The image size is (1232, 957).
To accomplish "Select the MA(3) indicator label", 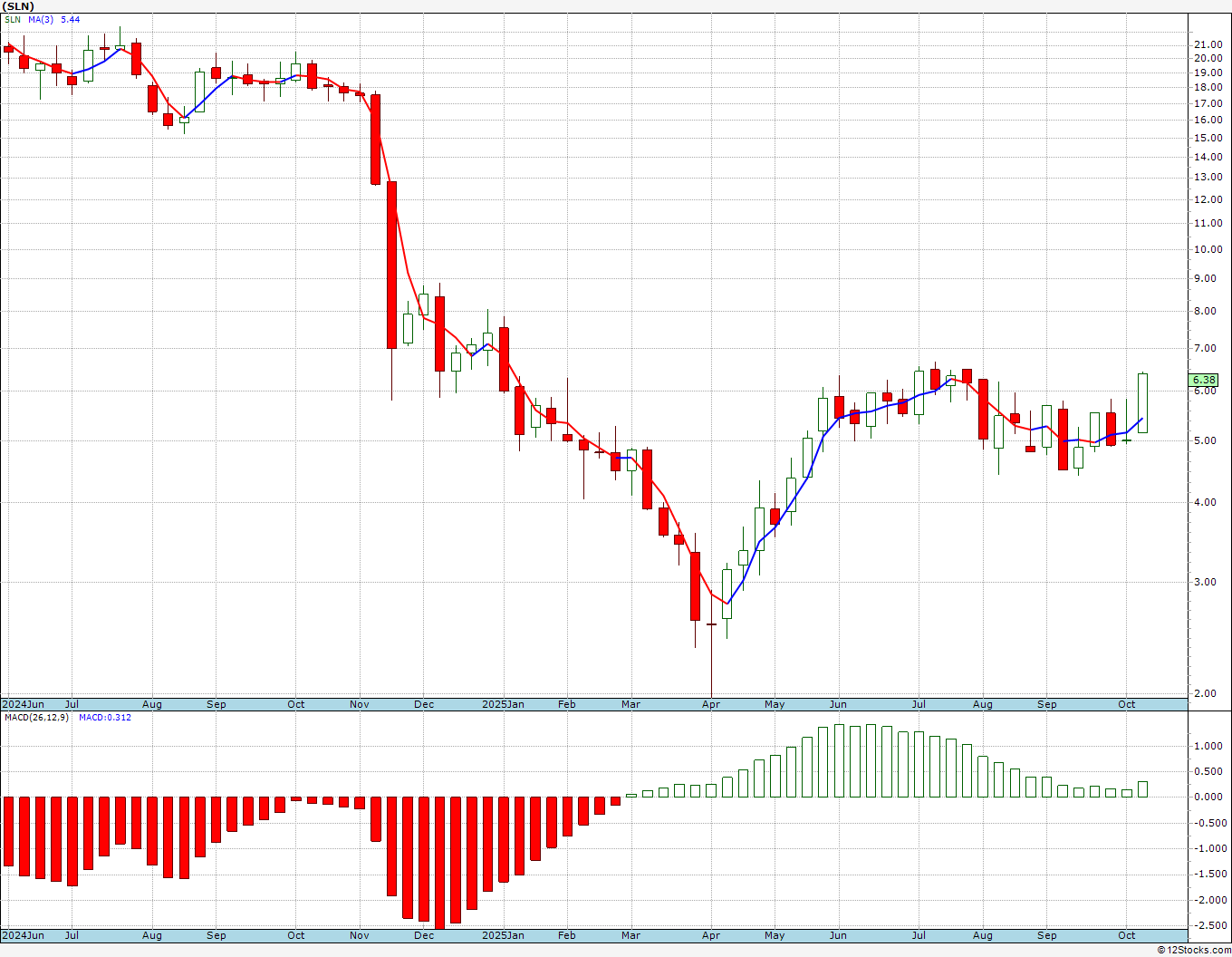I will pyautogui.click(x=41, y=19).
